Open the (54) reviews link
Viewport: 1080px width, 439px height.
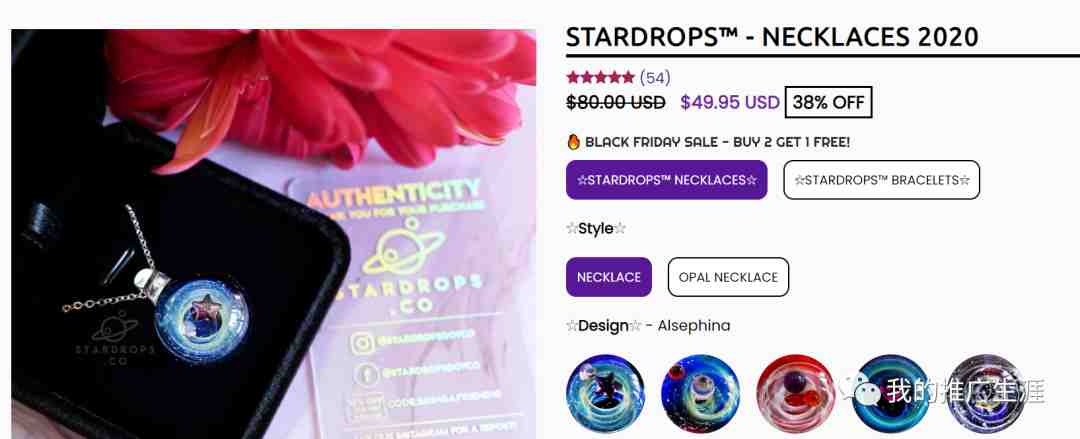pyautogui.click(x=655, y=77)
